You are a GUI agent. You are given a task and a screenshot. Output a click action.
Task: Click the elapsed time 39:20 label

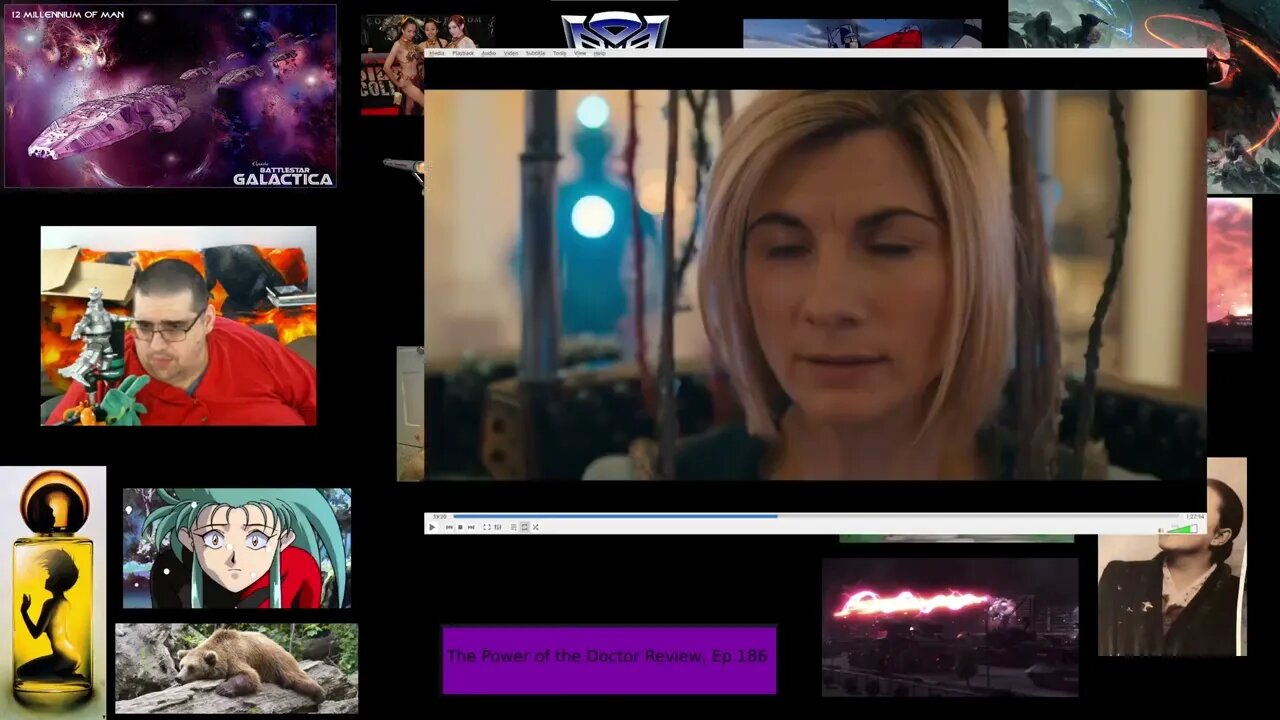point(440,516)
